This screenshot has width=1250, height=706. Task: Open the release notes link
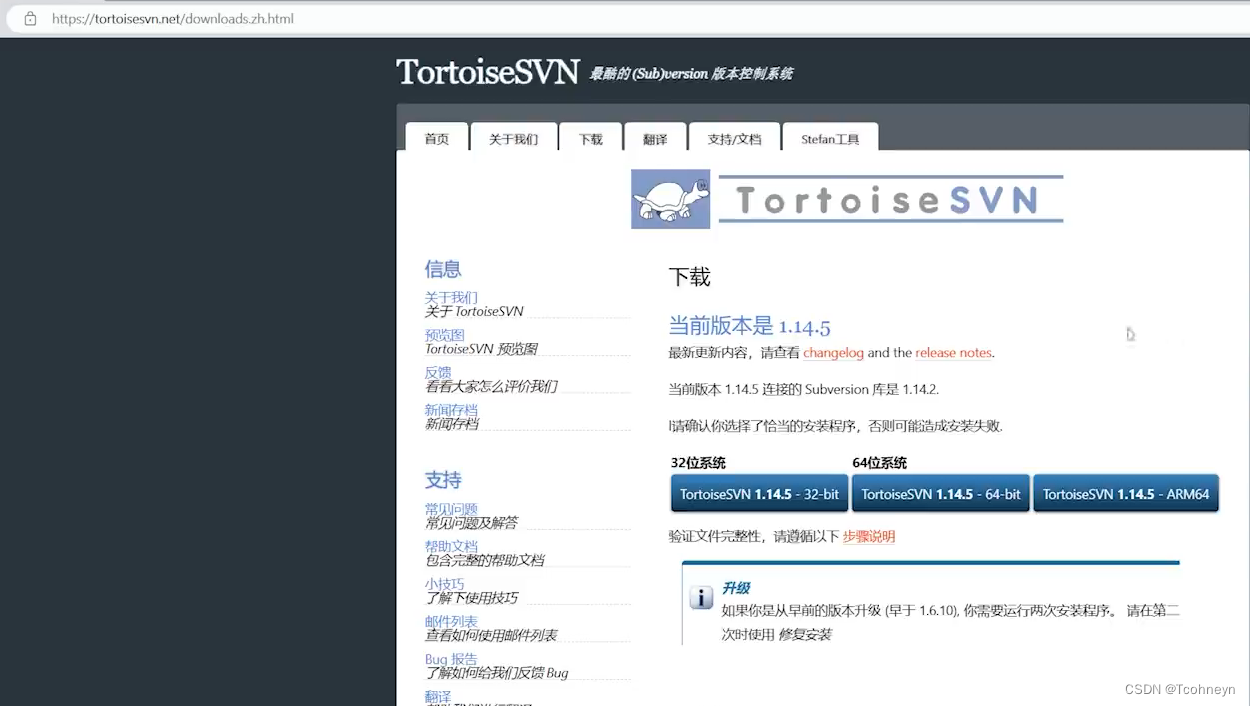953,353
